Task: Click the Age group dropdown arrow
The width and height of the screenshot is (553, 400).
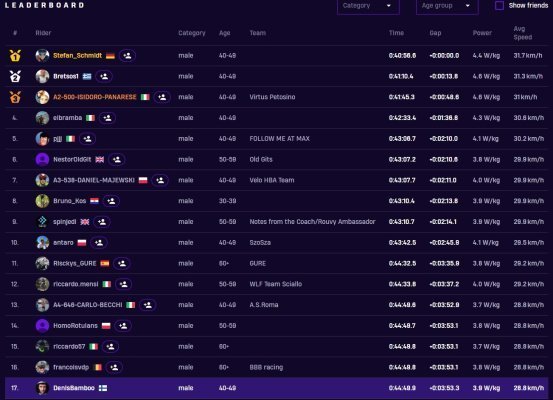Action: 468,6
